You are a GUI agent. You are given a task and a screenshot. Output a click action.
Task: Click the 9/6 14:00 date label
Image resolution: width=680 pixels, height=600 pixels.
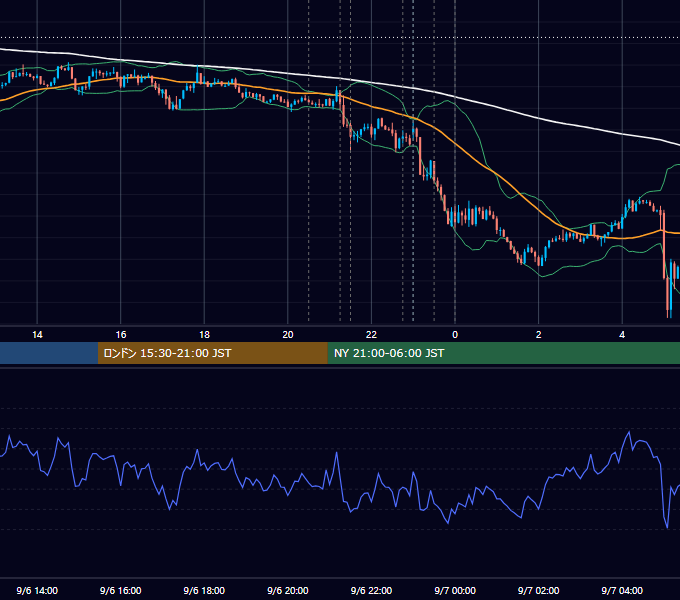click(x=37, y=590)
